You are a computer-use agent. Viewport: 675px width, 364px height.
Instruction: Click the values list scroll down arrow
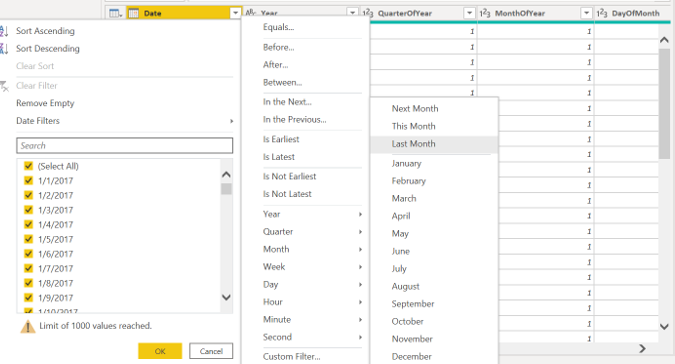tap(226, 297)
